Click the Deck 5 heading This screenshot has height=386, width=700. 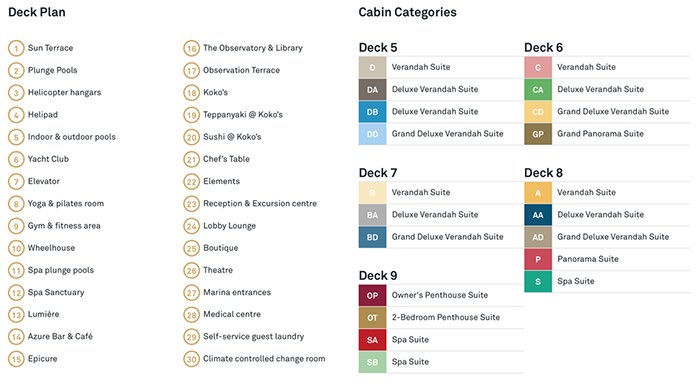pos(378,48)
